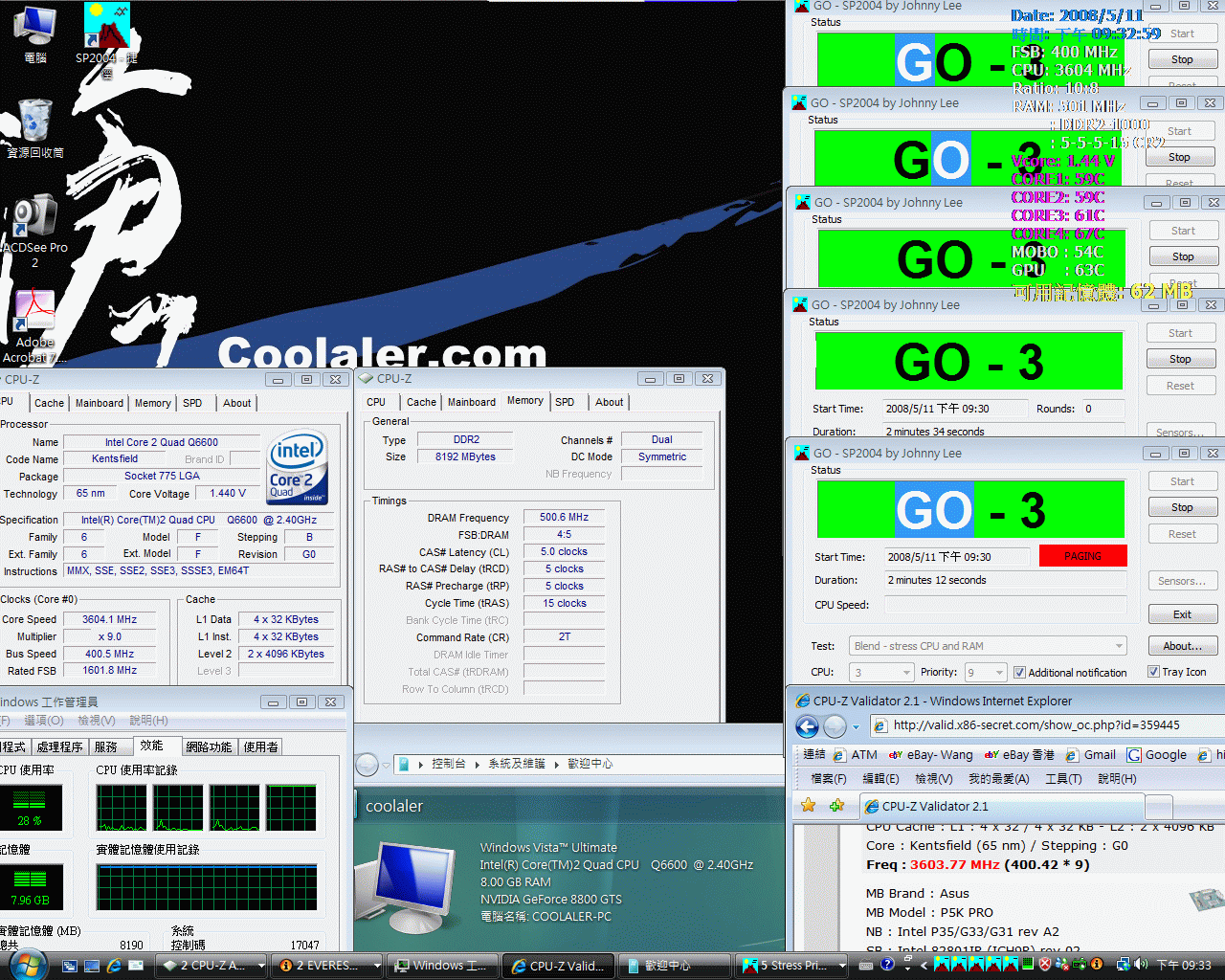Click the IE Back arrow button
This screenshot has height=980, width=1225.
click(807, 726)
